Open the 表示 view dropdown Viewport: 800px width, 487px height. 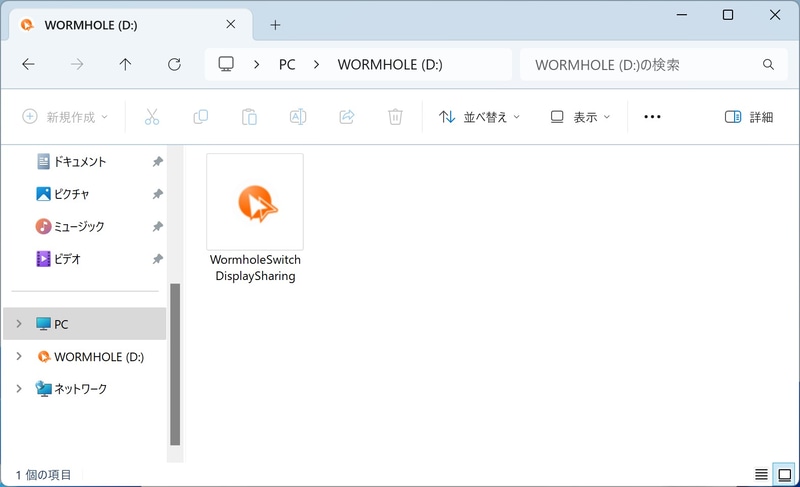point(580,117)
